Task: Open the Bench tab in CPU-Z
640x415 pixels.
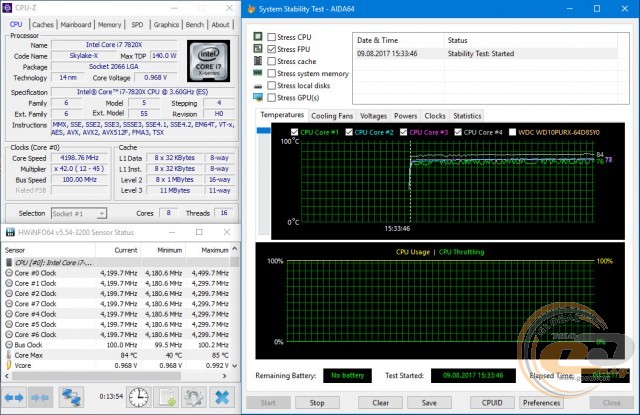Action: 195,24
